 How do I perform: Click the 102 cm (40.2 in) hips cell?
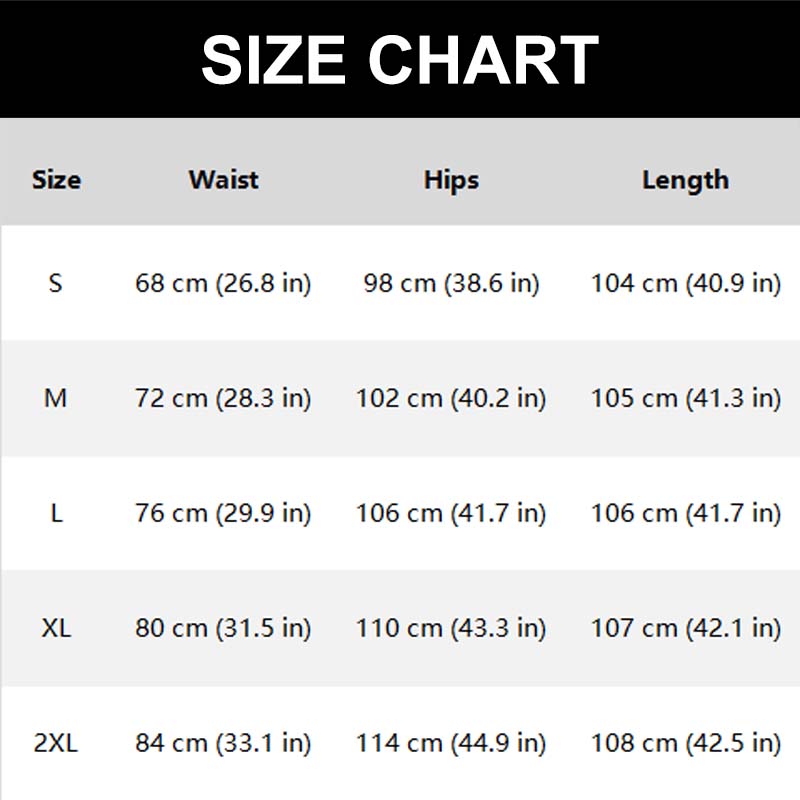click(451, 398)
